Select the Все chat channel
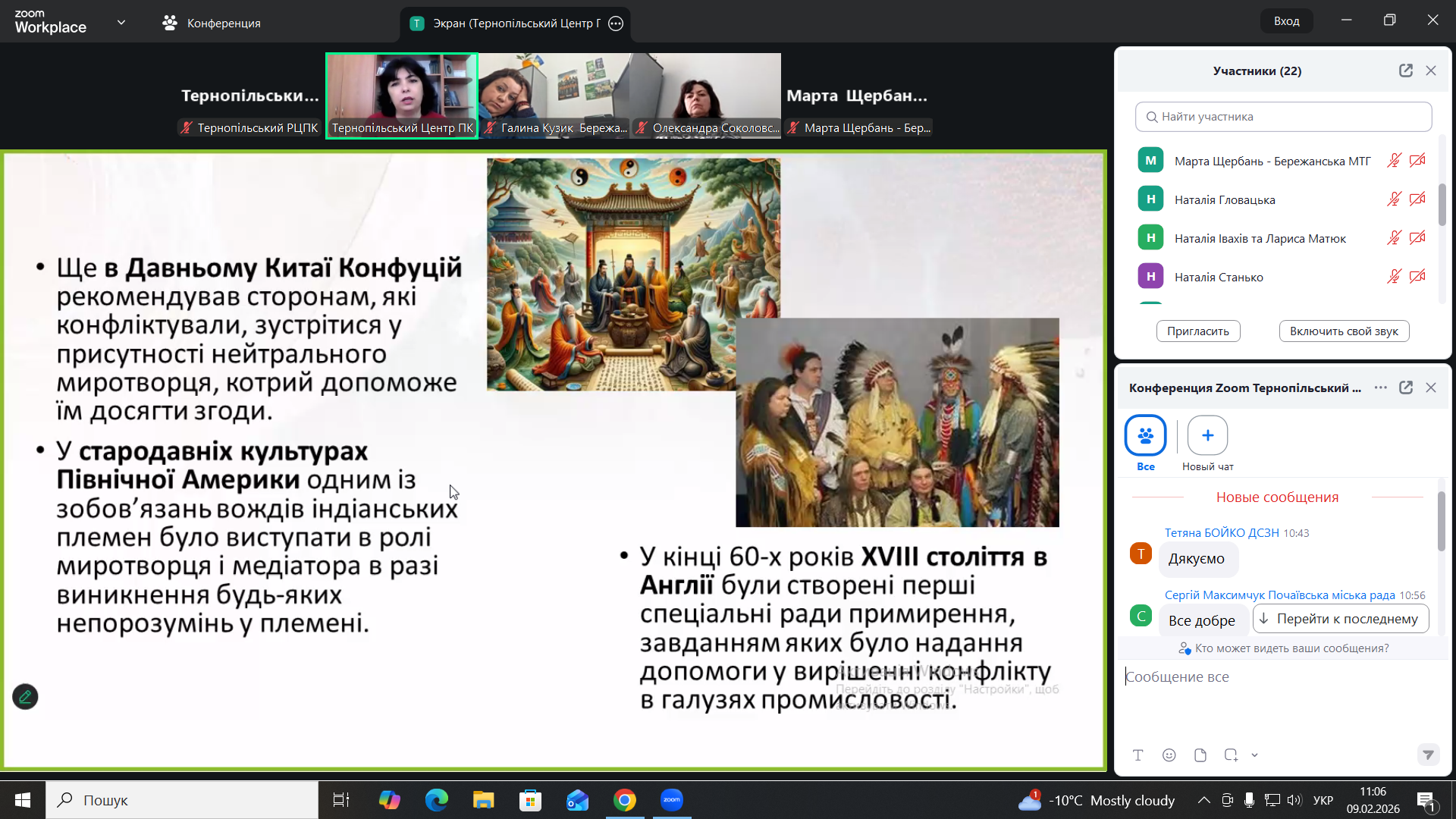Viewport: 1456px width, 819px height. [1145, 436]
